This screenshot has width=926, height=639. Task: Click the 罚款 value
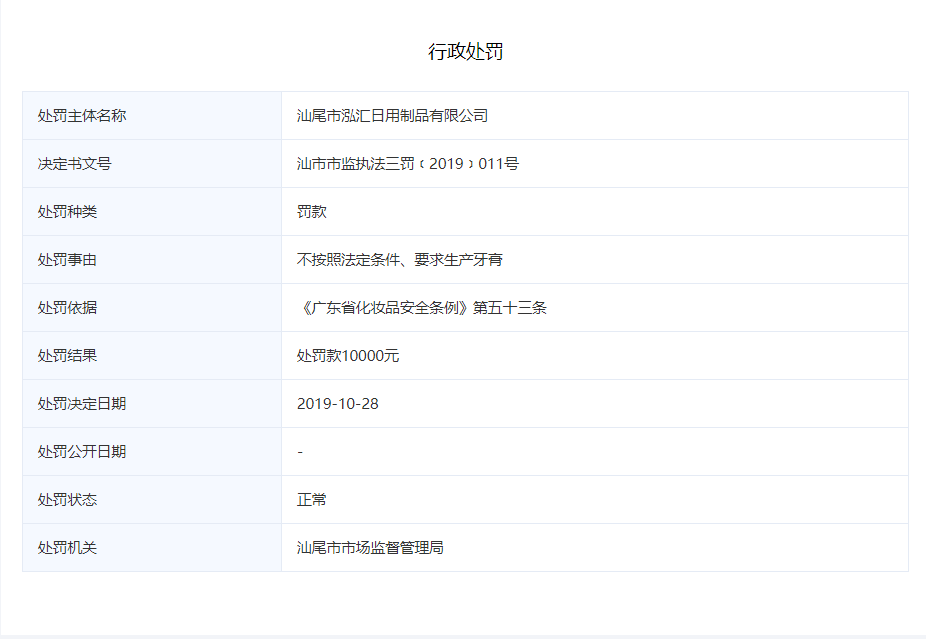(311, 211)
